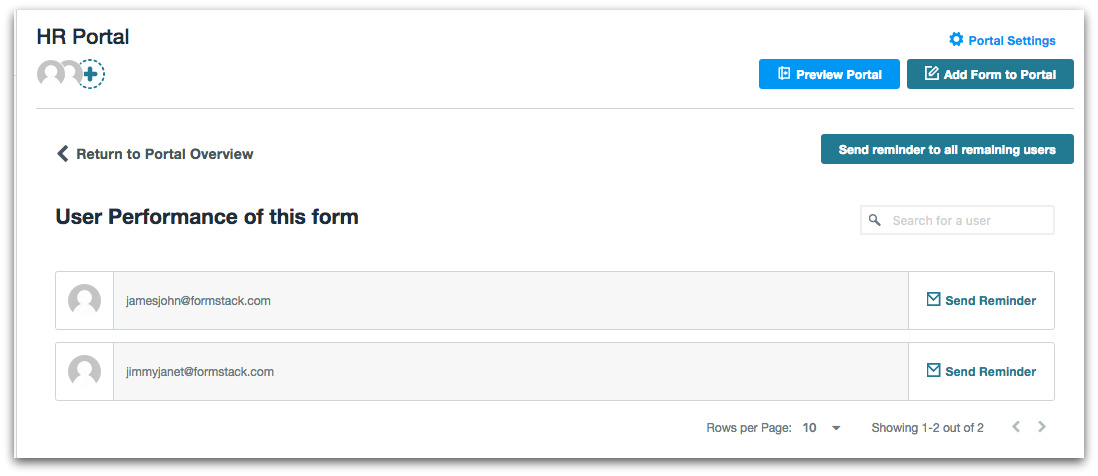The width and height of the screenshot is (1098, 476).
Task: Click Add Form to Portal button
Action: click(990, 74)
